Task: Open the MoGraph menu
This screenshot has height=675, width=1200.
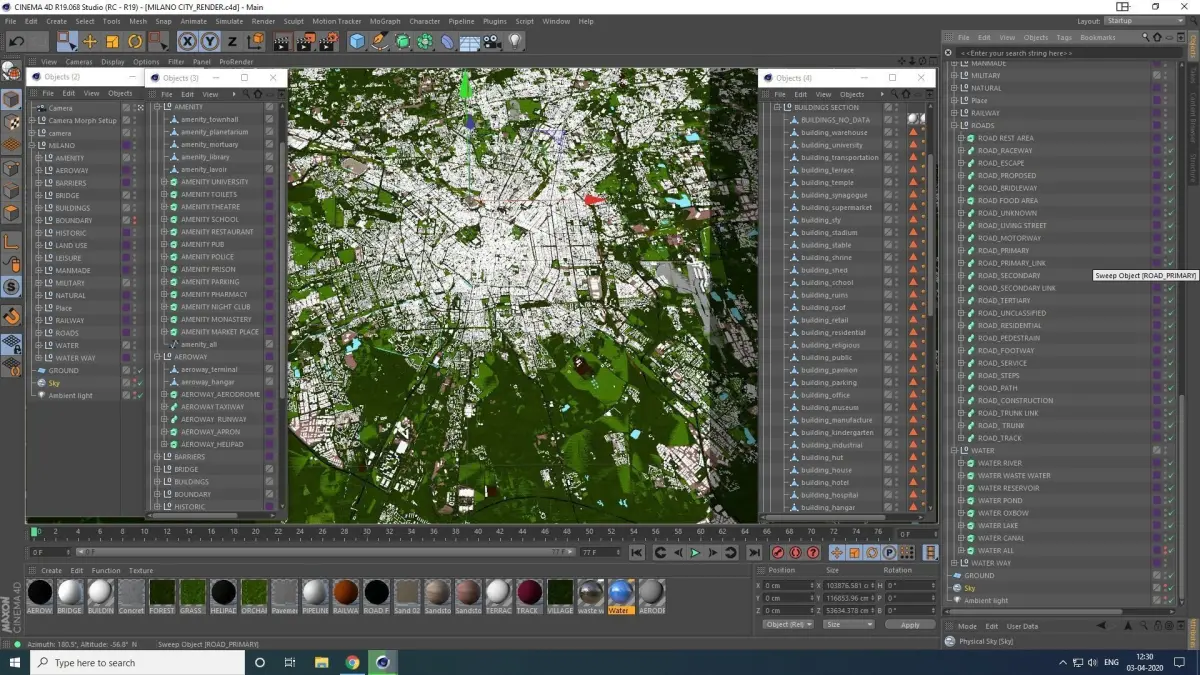Action: 383,21
